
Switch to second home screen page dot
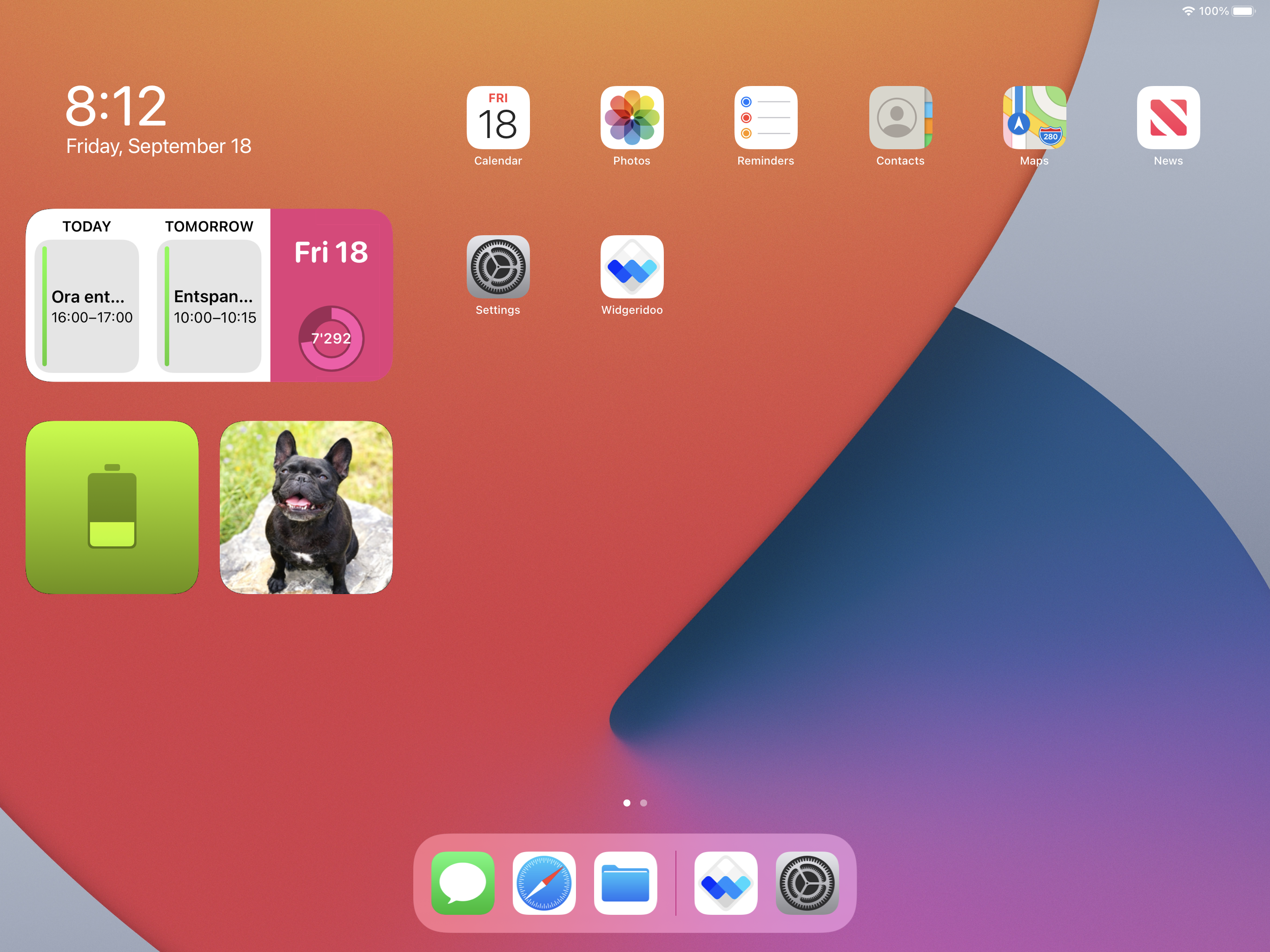644,803
